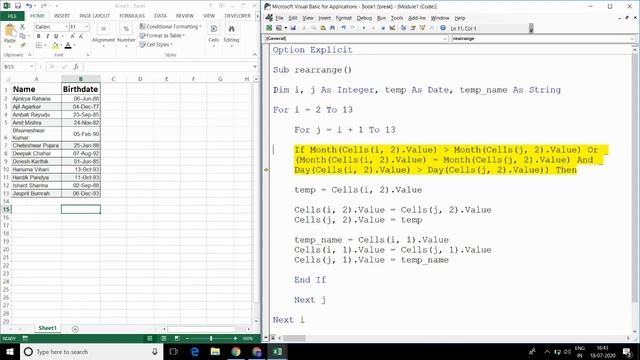Viewport: 640px width, 360px height.
Task: Switch to the INSERT ribbon tab
Action: (62, 16)
